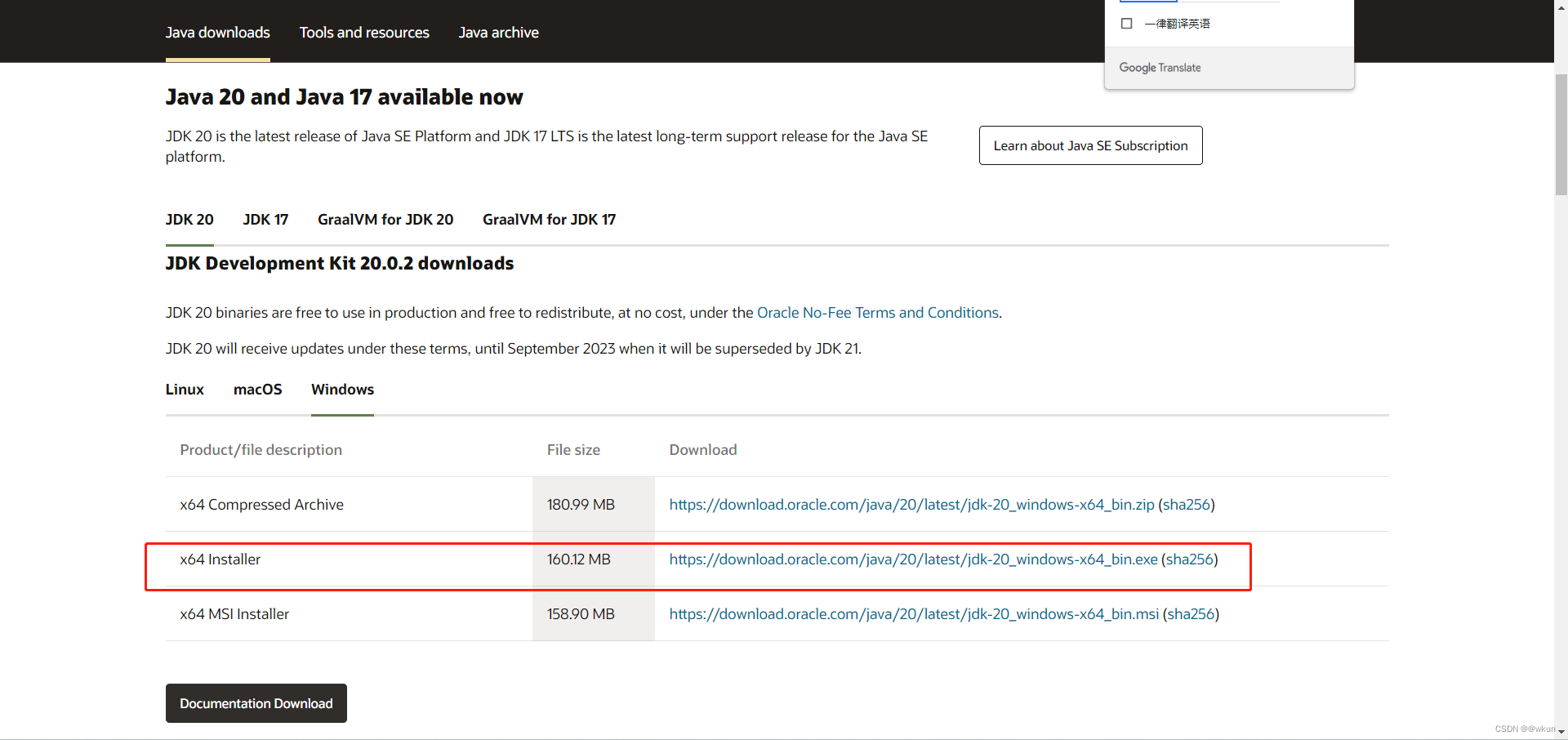Click the 158.90 MB file size
Screen dimensions: 1568x740
coord(581,614)
